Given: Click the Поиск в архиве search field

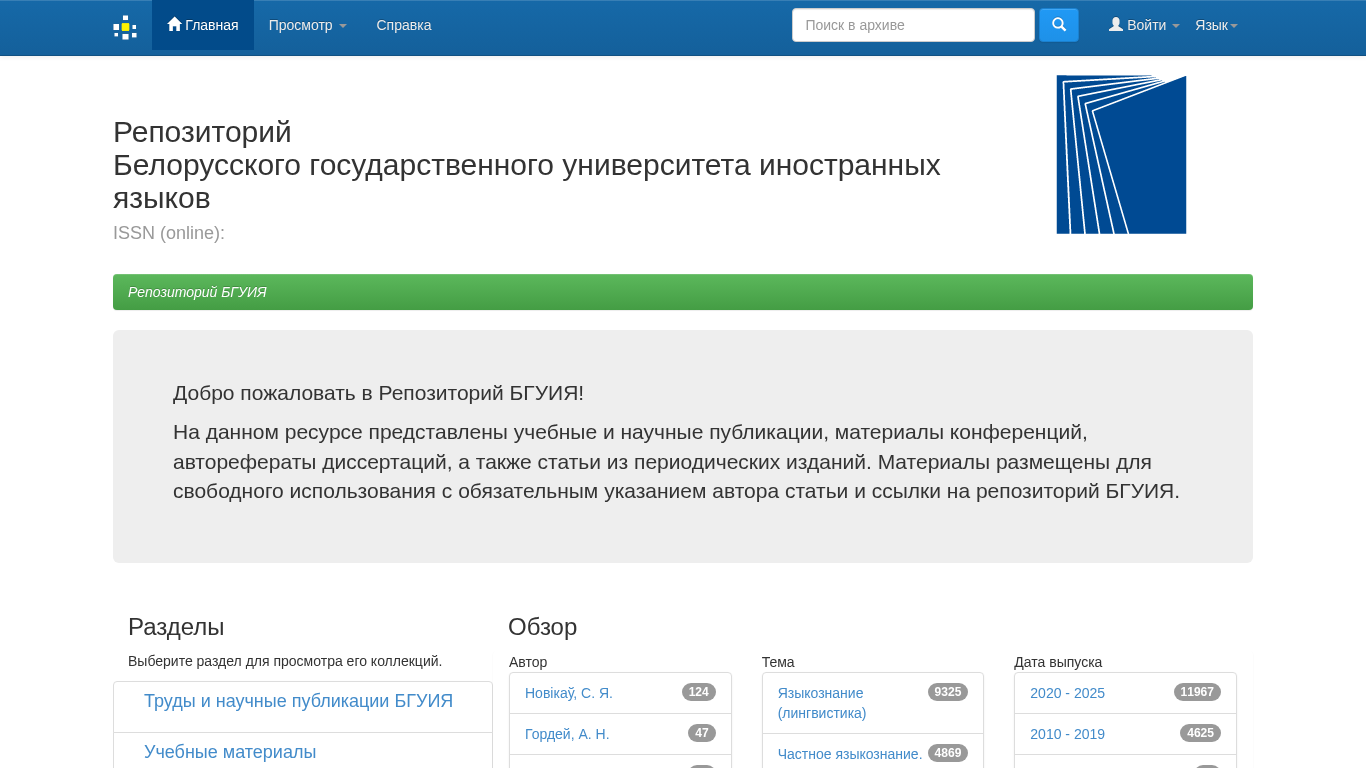Looking at the screenshot, I should click(912, 25).
